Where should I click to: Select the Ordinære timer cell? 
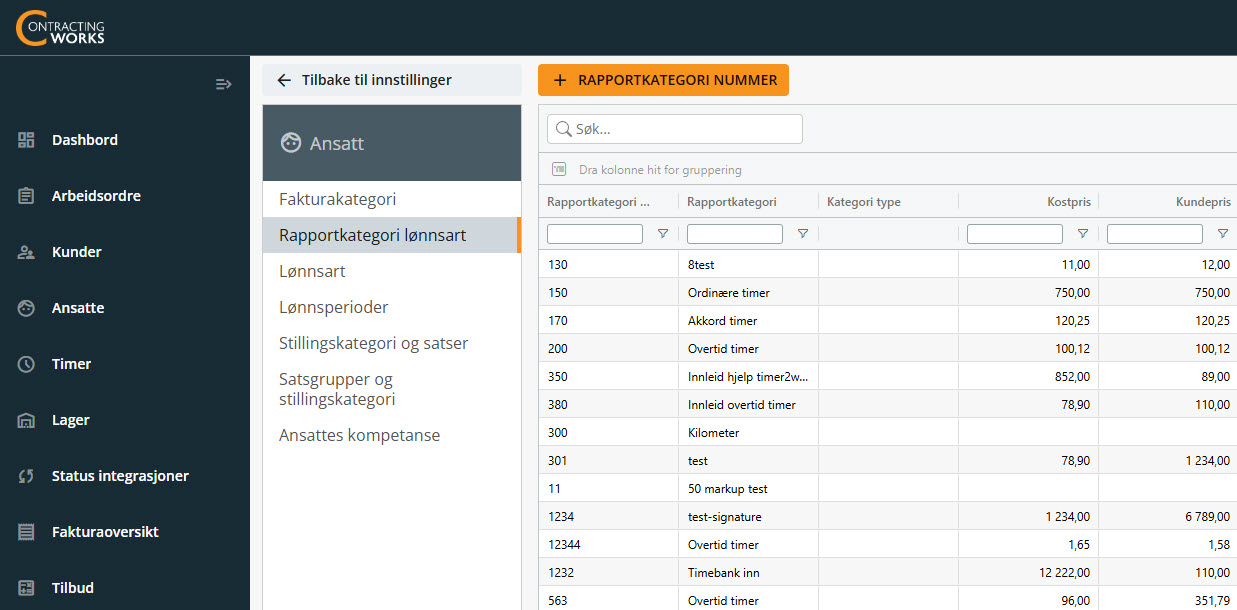pyautogui.click(x=748, y=293)
